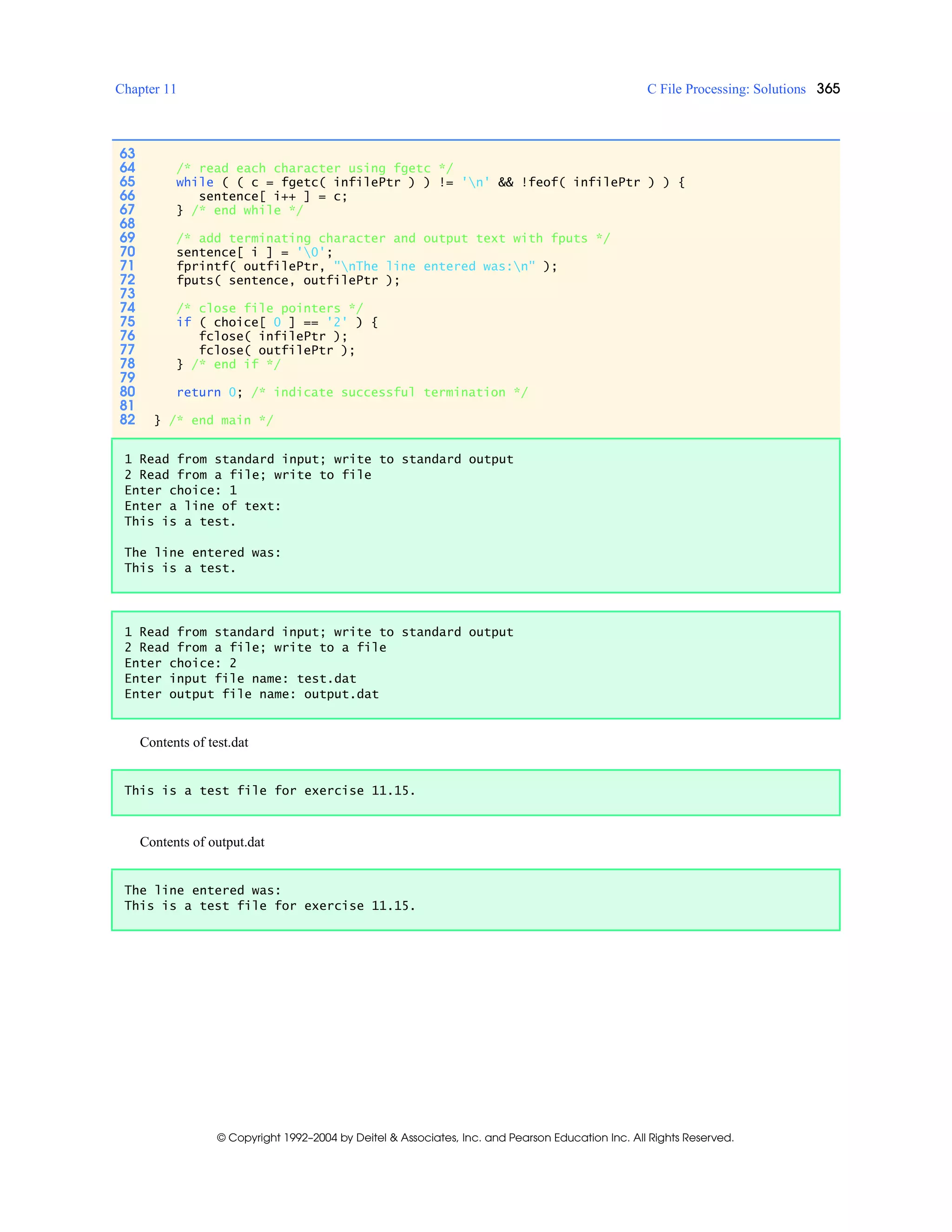Click 'C File Processing: Solutions' header

727,89
